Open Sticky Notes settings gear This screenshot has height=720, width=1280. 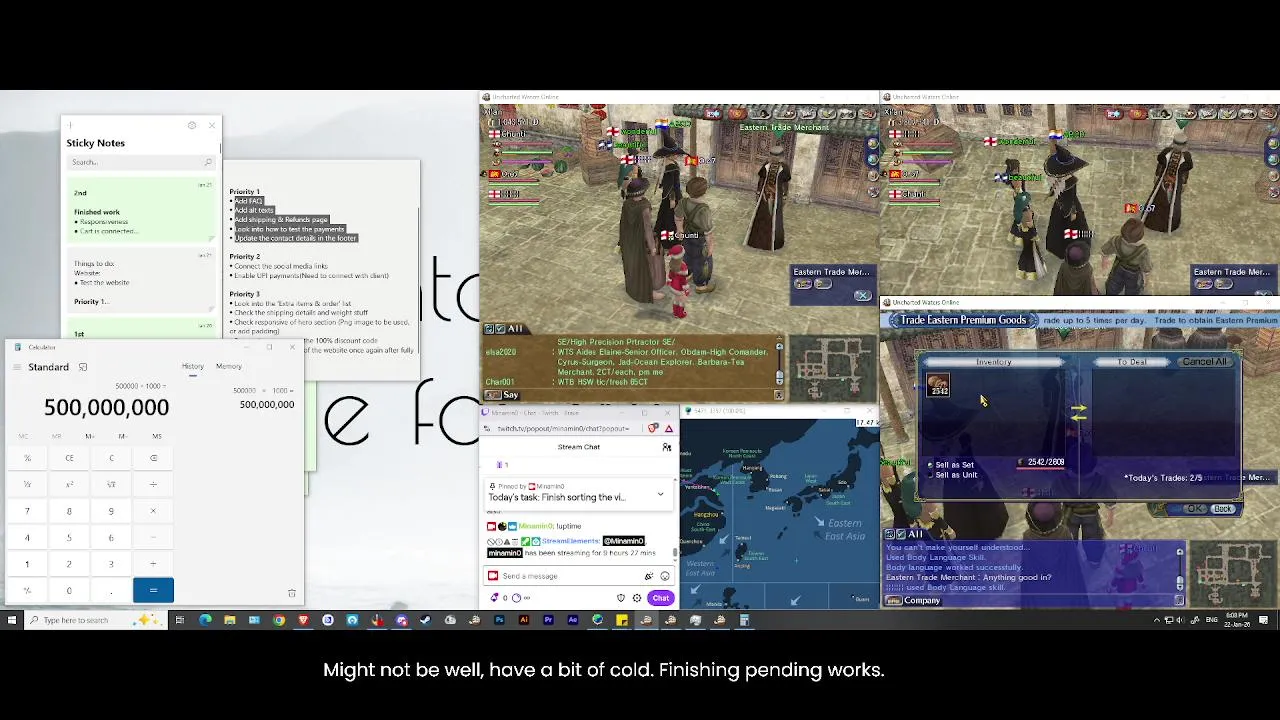point(192,125)
